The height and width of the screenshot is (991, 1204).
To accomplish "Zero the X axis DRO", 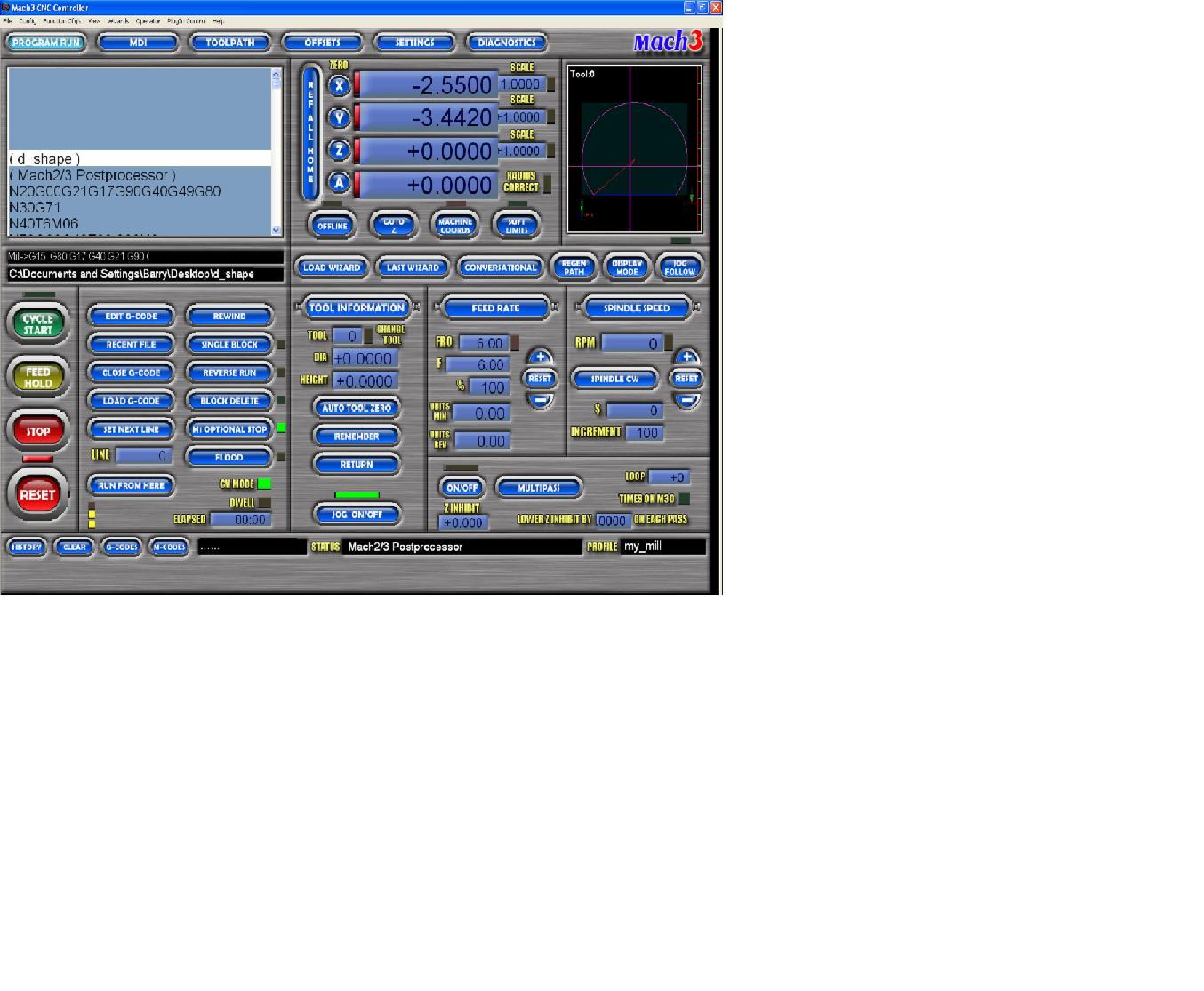I will tap(339, 85).
